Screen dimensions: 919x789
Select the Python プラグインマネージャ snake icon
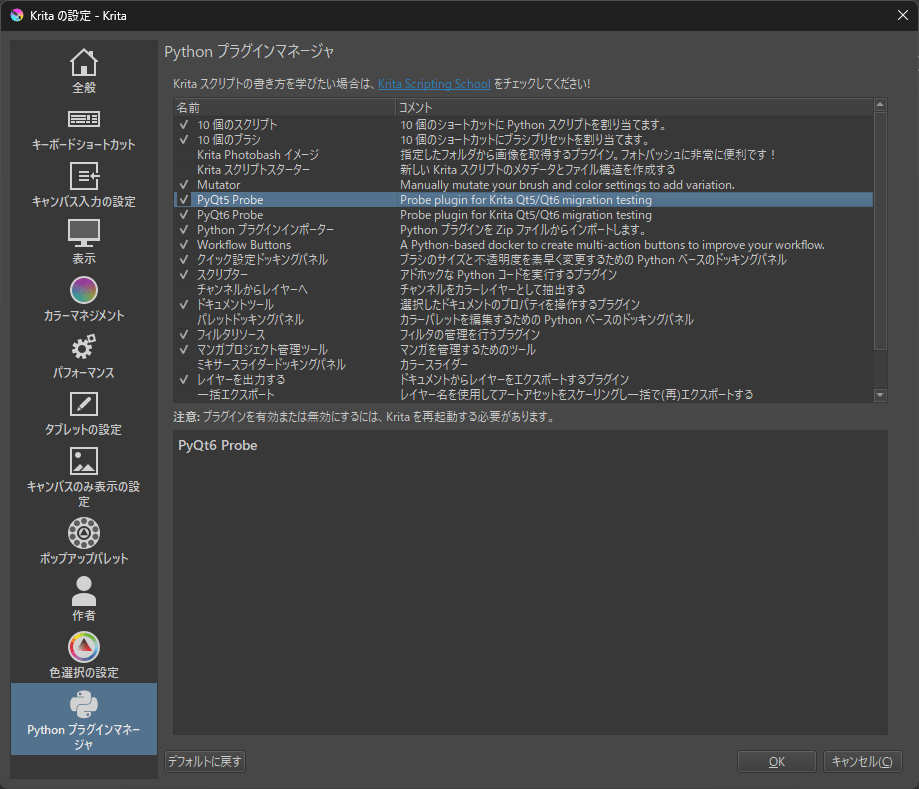[84, 704]
